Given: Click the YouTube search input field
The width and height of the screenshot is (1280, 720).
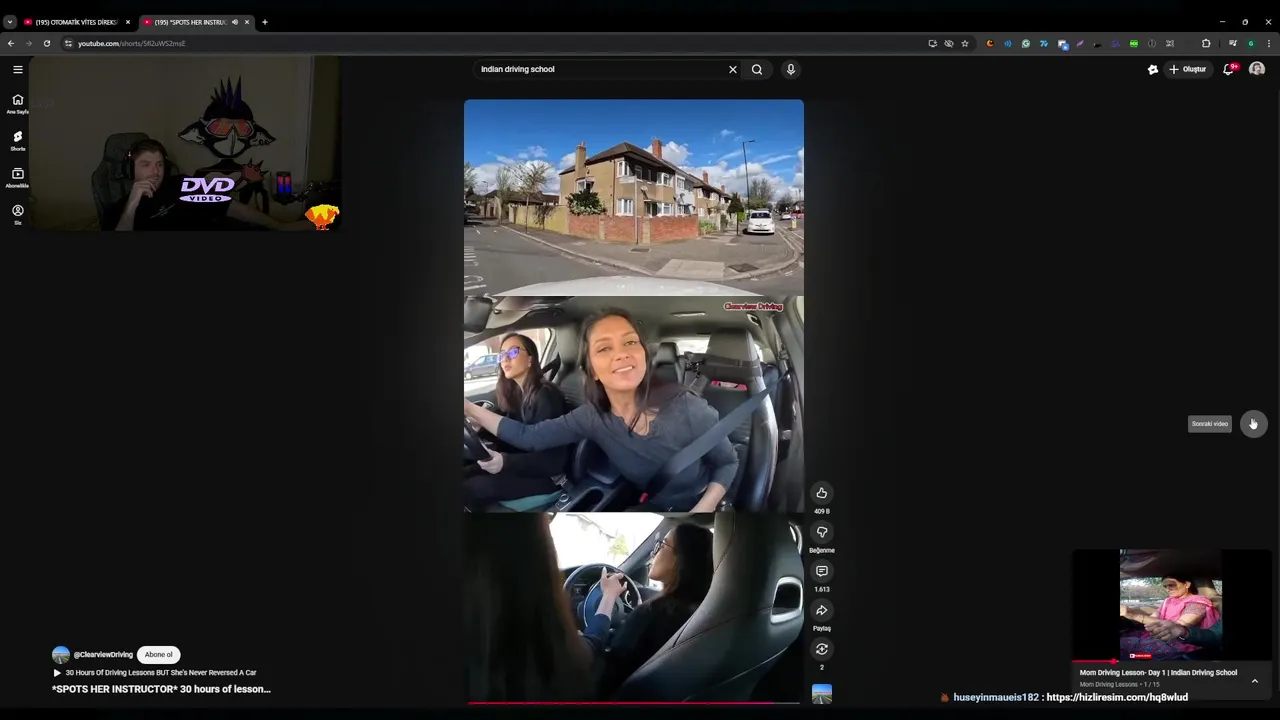Looking at the screenshot, I should [600, 69].
